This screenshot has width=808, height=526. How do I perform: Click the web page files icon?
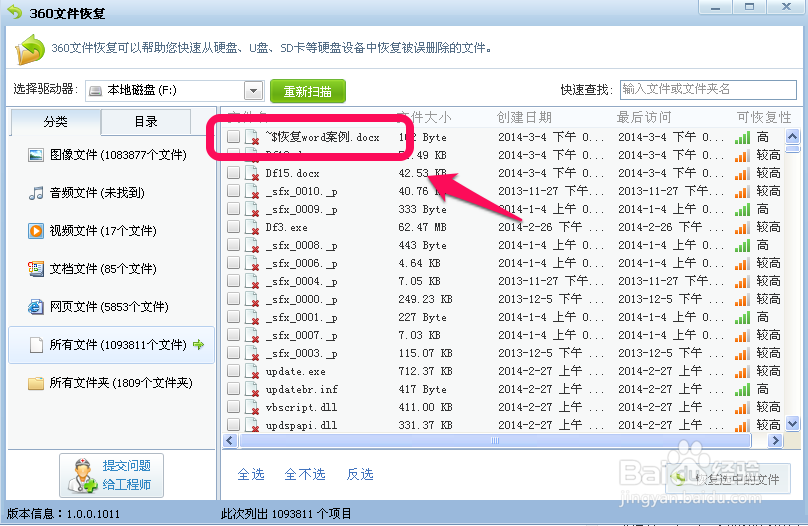(x=36, y=307)
